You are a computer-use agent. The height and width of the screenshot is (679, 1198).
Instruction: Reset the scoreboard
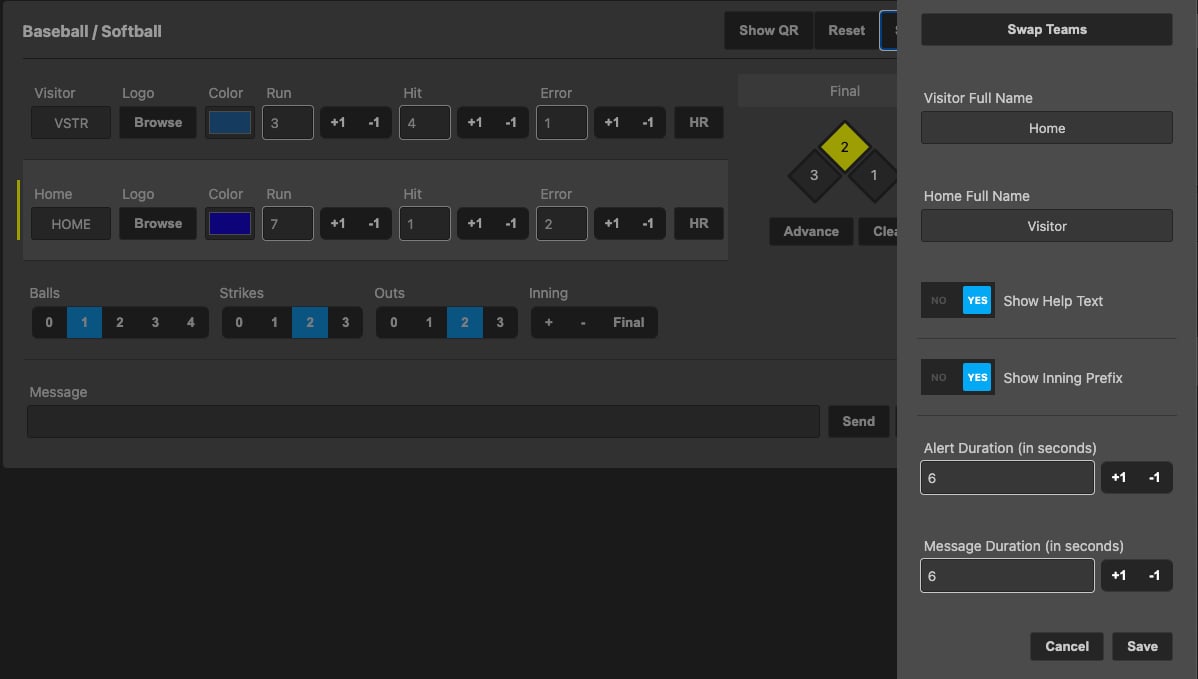847,31
